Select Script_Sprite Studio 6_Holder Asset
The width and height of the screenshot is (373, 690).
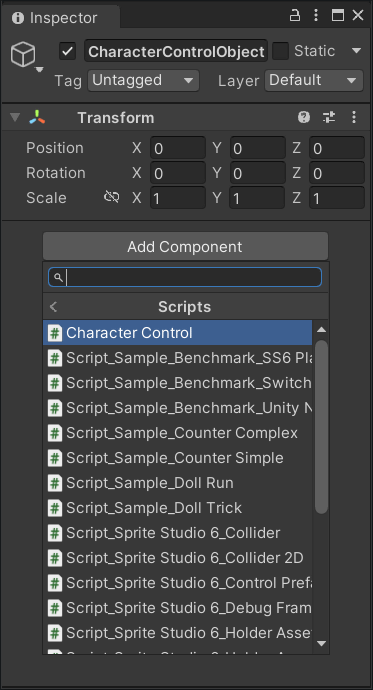coord(177,633)
